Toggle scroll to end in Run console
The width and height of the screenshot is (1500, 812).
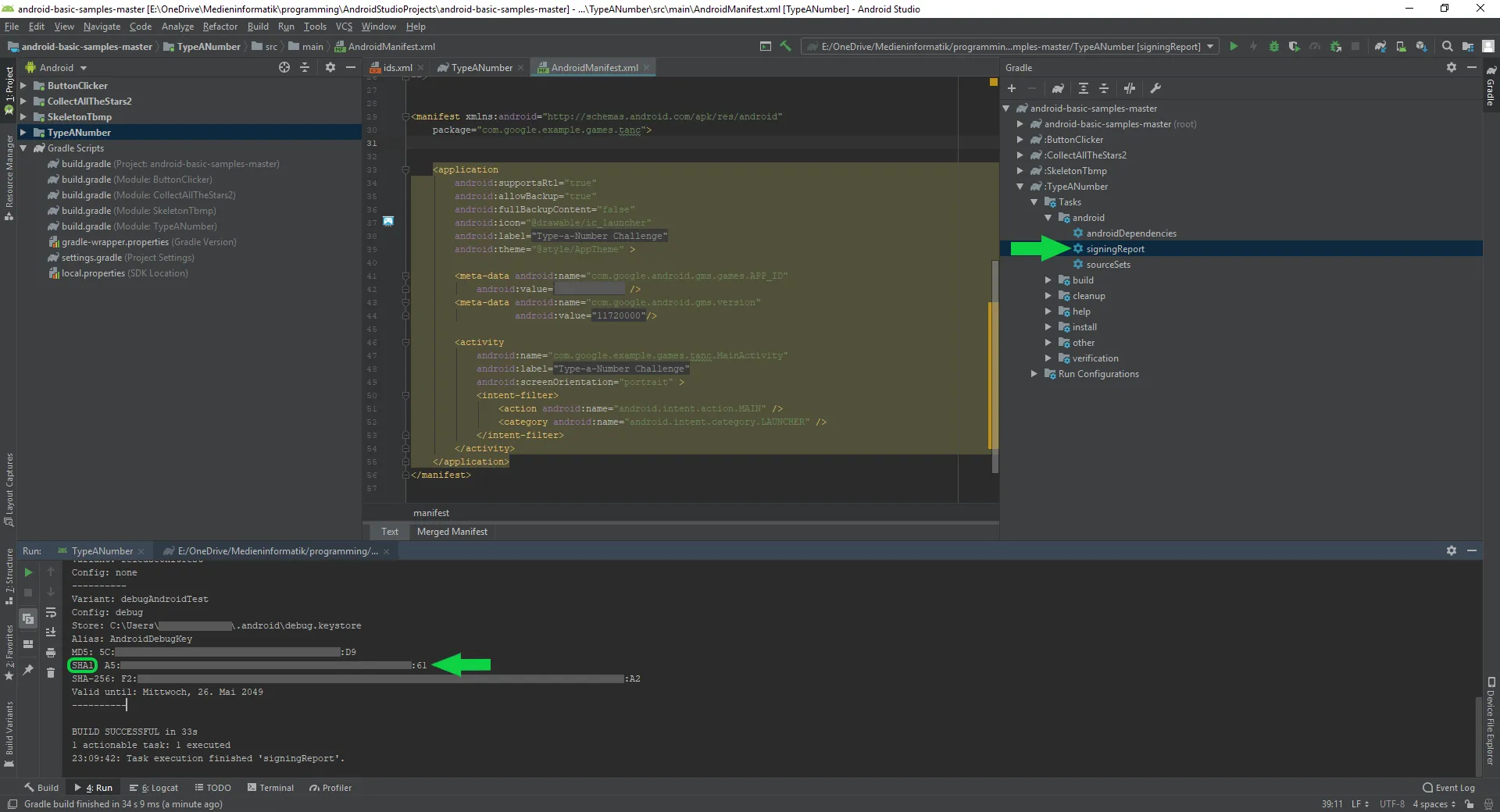click(x=51, y=632)
